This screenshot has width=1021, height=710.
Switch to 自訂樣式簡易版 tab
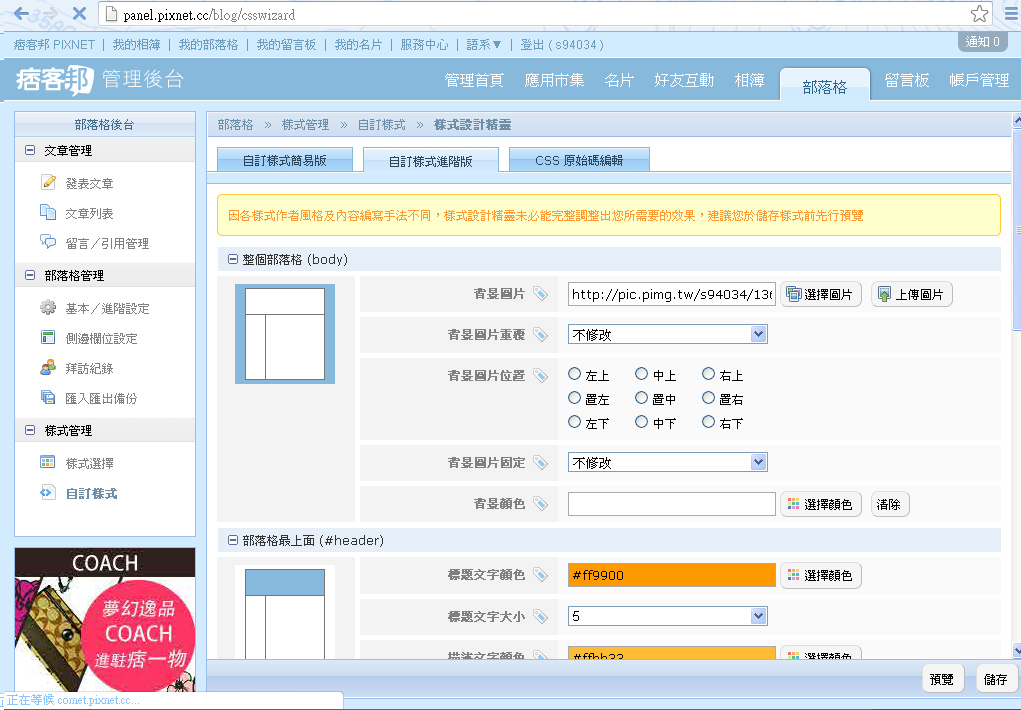pos(285,160)
